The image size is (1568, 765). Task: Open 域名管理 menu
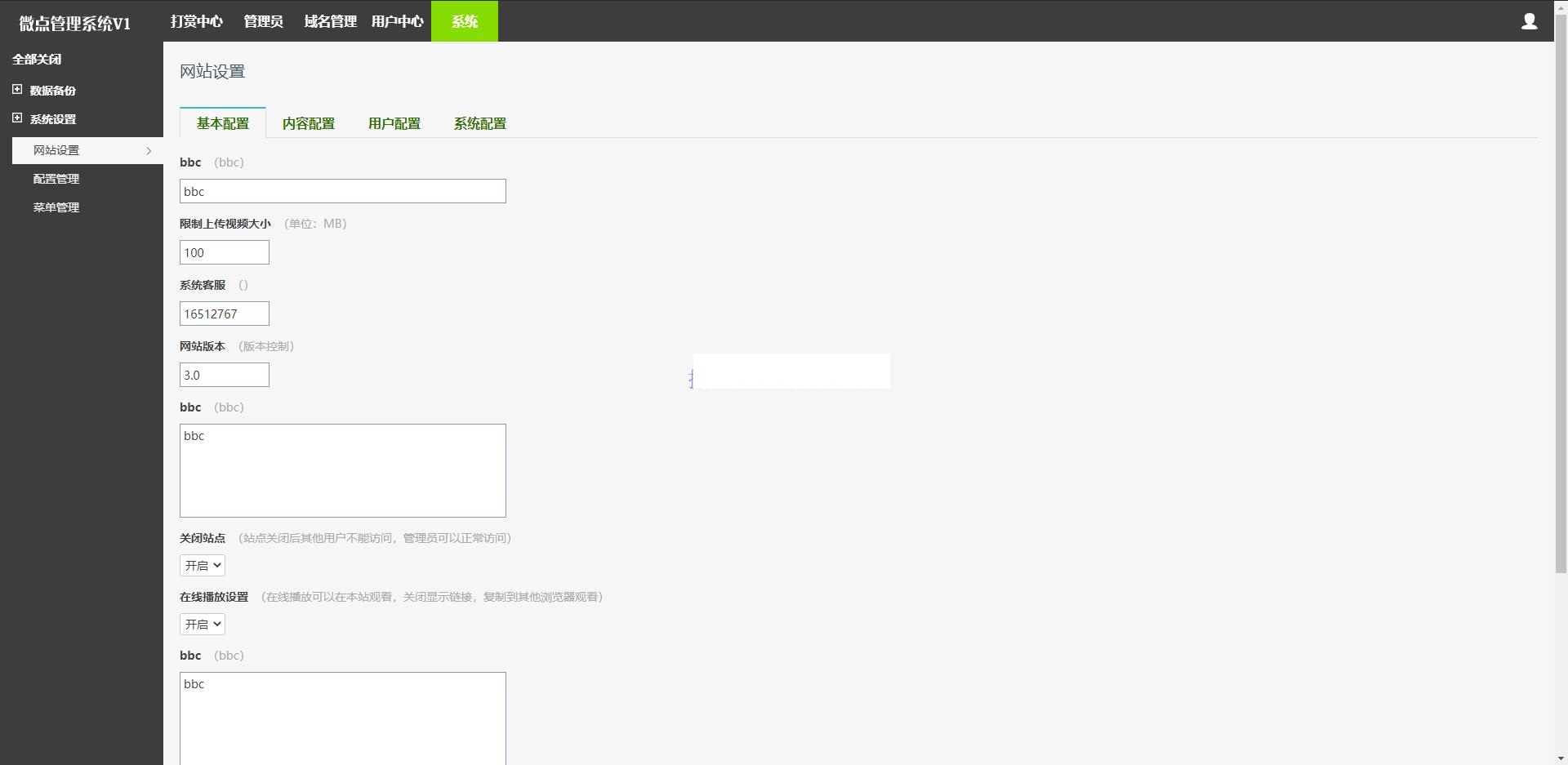coord(330,21)
